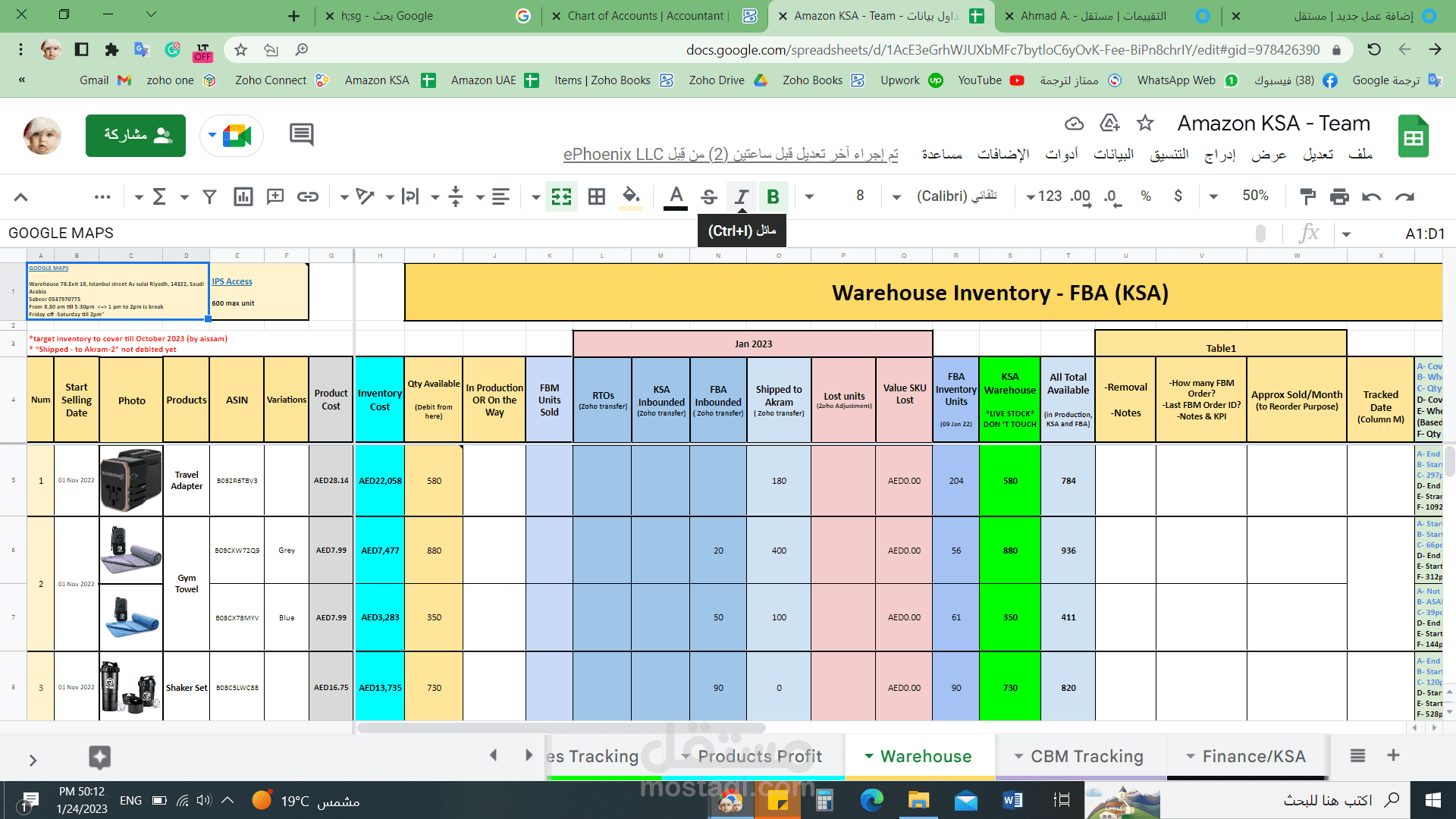Switch to the Finance/KSA tab
This screenshot has width=1456, height=819.
click(x=1253, y=757)
